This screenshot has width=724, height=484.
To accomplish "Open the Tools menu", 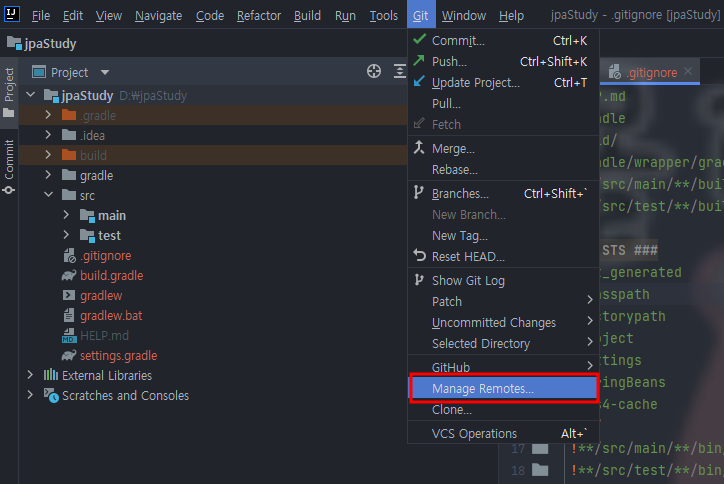I will 384,16.
